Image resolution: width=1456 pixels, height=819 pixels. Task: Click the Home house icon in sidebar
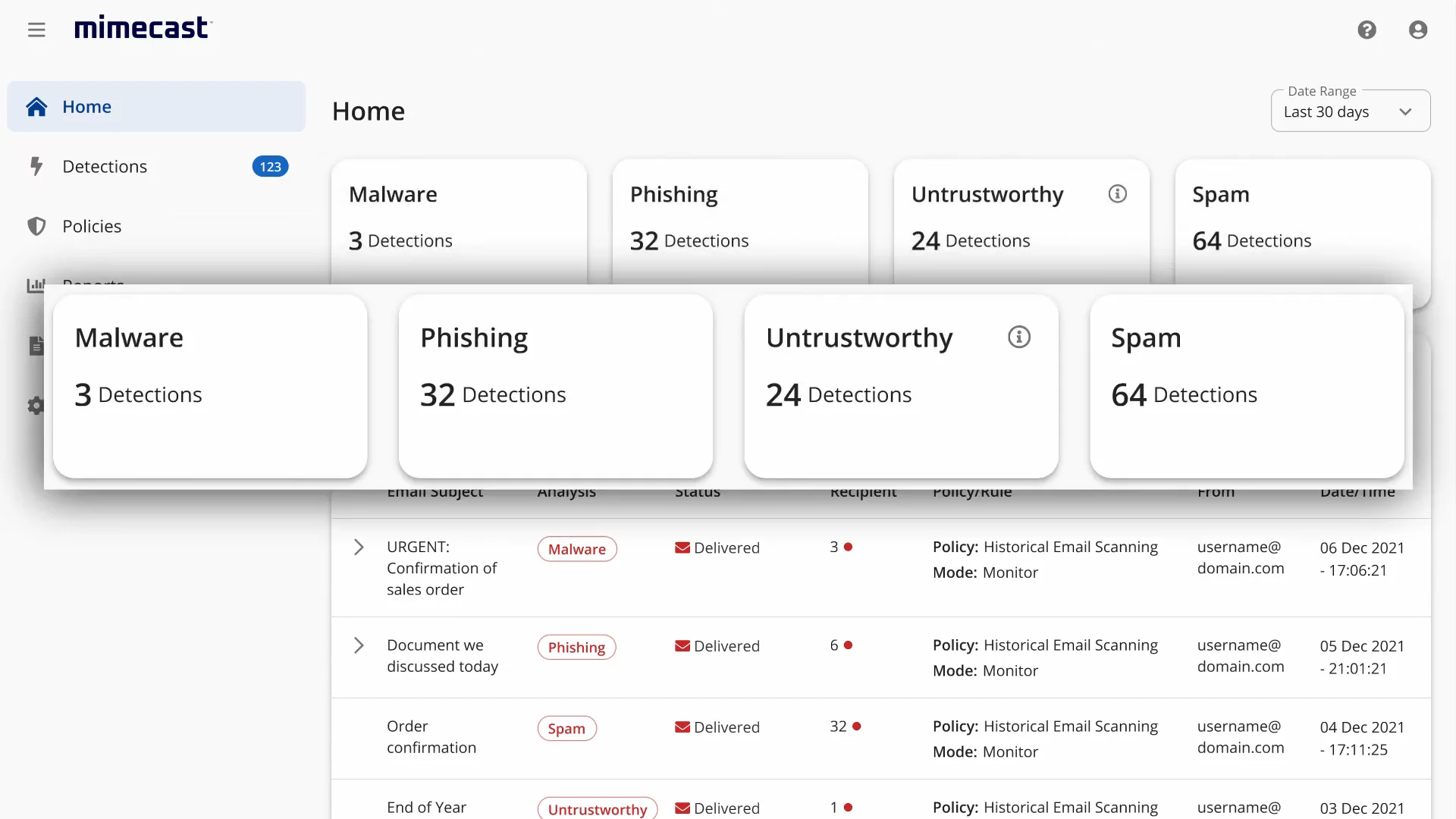[36, 107]
